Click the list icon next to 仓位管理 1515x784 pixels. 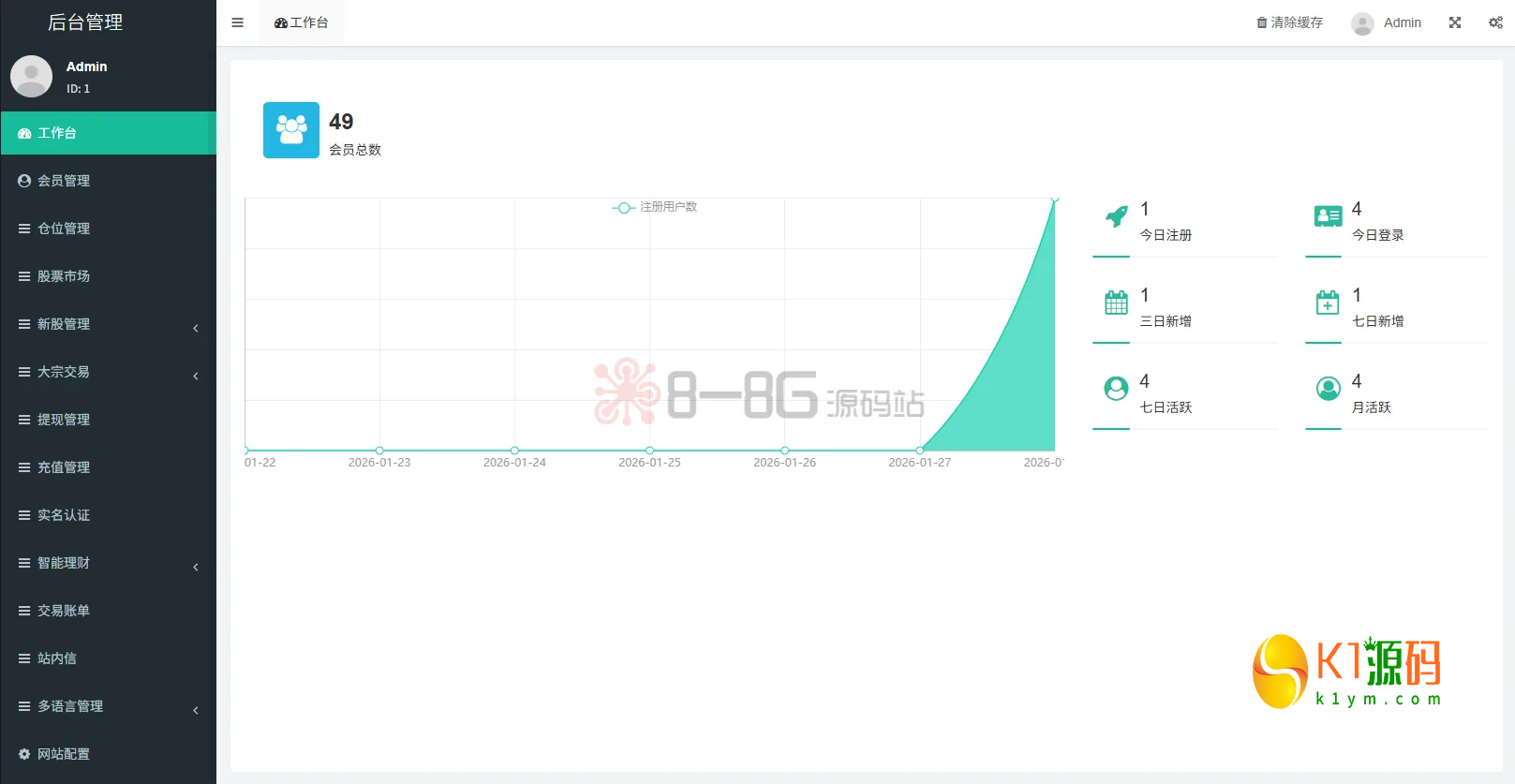pyautogui.click(x=24, y=229)
